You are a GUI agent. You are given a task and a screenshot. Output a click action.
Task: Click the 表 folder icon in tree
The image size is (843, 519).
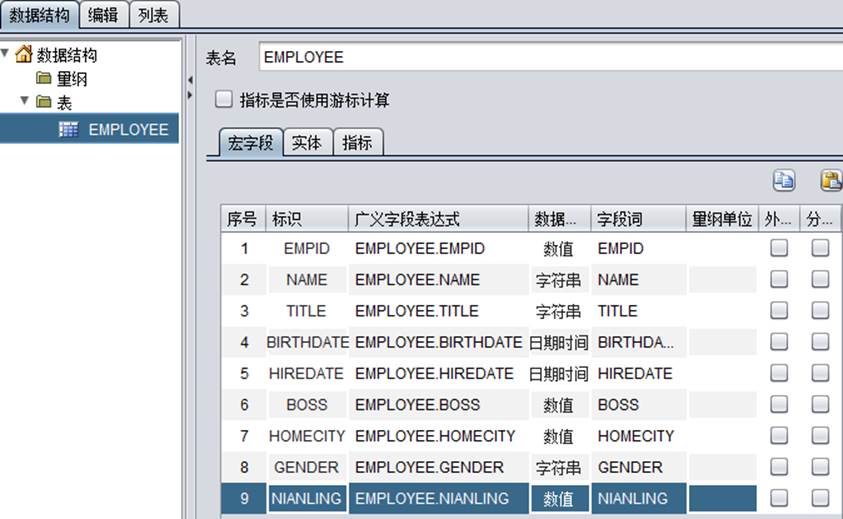tap(44, 103)
